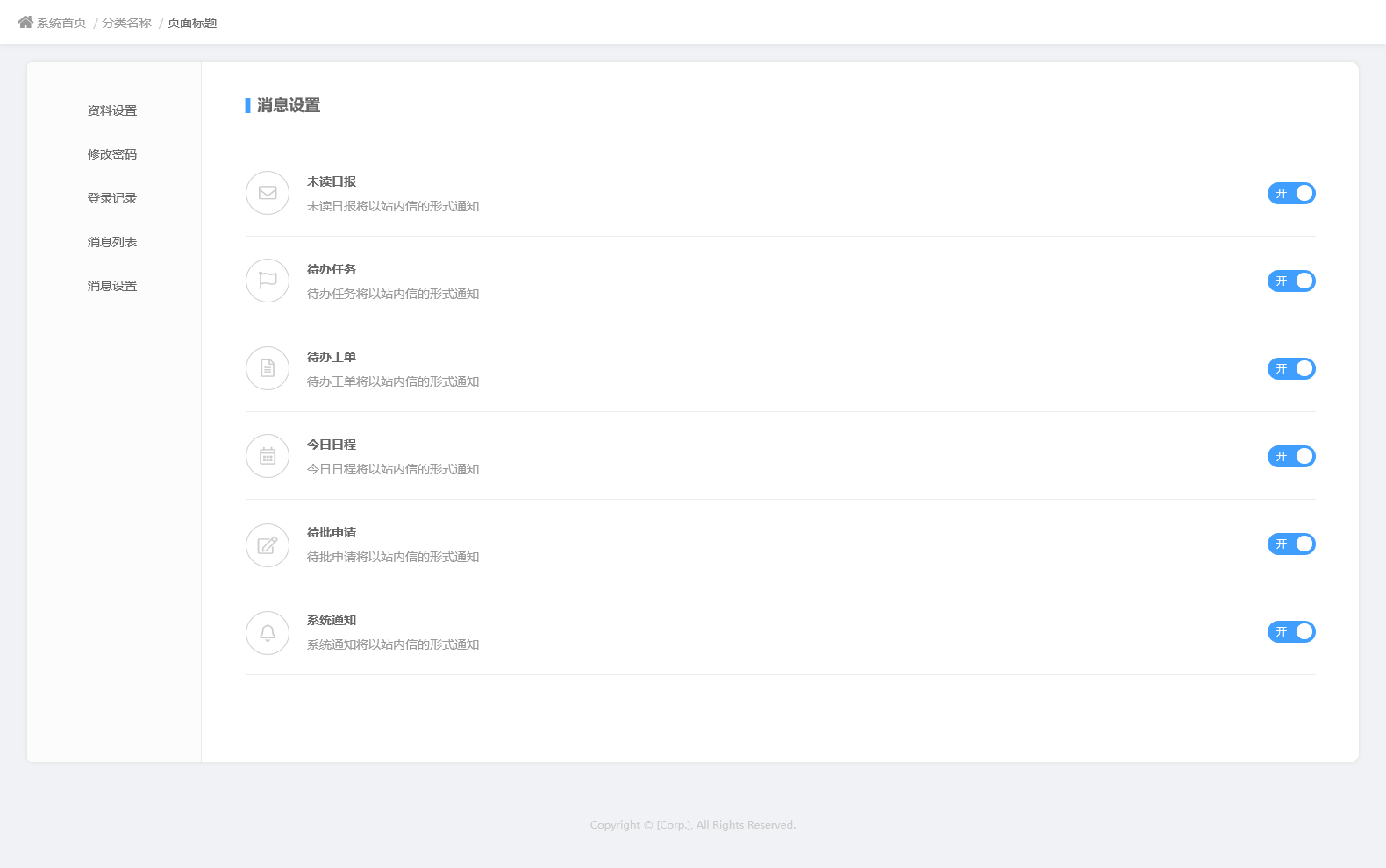1386x868 pixels.
Task: Click description 待办工单将以站内信的形式通知
Action: 393,381
